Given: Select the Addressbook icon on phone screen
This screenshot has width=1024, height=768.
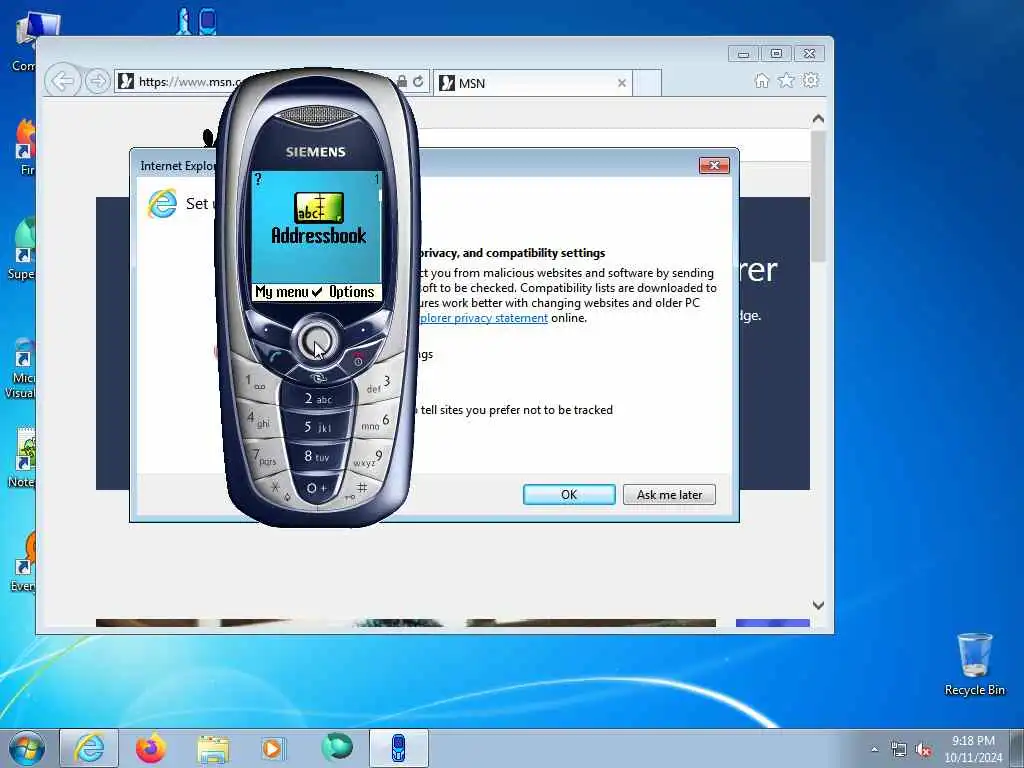Looking at the screenshot, I should click(319, 208).
